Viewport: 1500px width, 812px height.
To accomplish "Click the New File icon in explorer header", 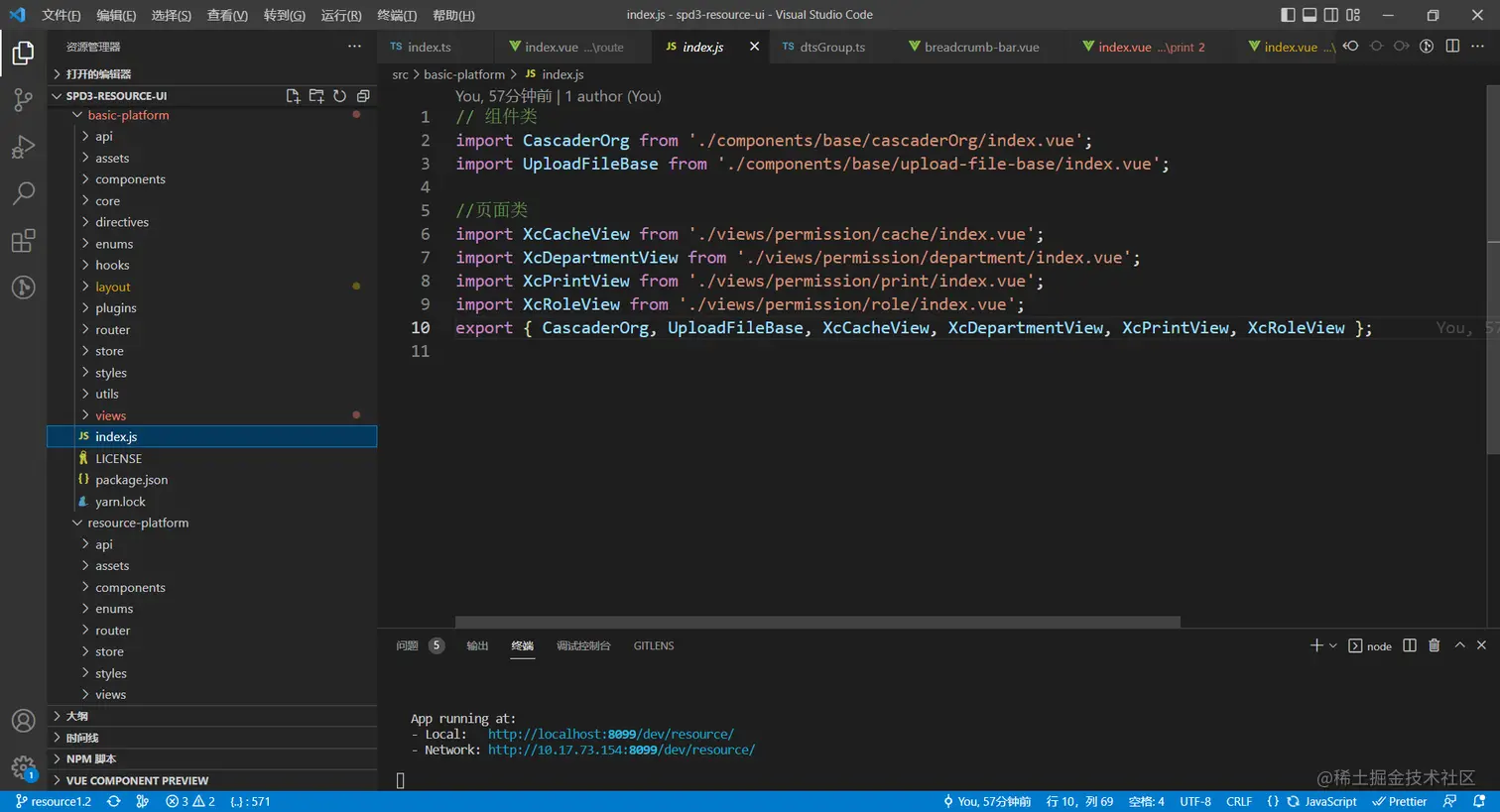I will pyautogui.click(x=293, y=96).
